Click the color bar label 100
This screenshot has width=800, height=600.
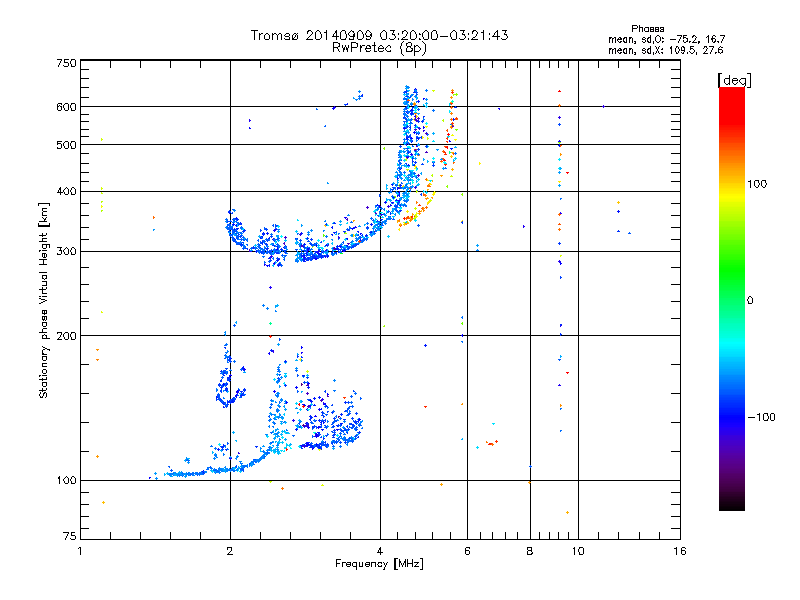click(x=757, y=184)
